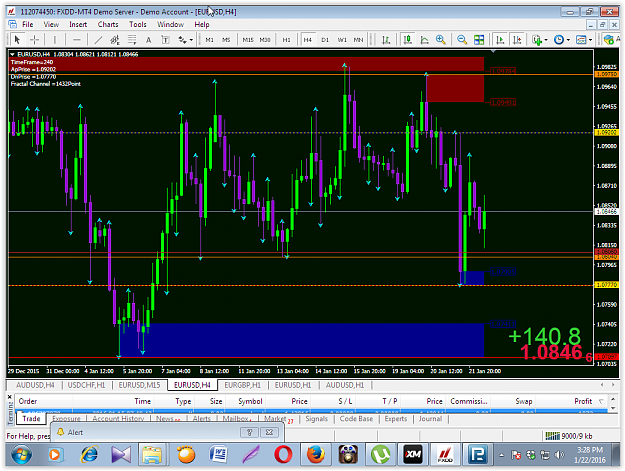Close the Terminal panel with X
The image size is (625, 471).
tap(10, 397)
